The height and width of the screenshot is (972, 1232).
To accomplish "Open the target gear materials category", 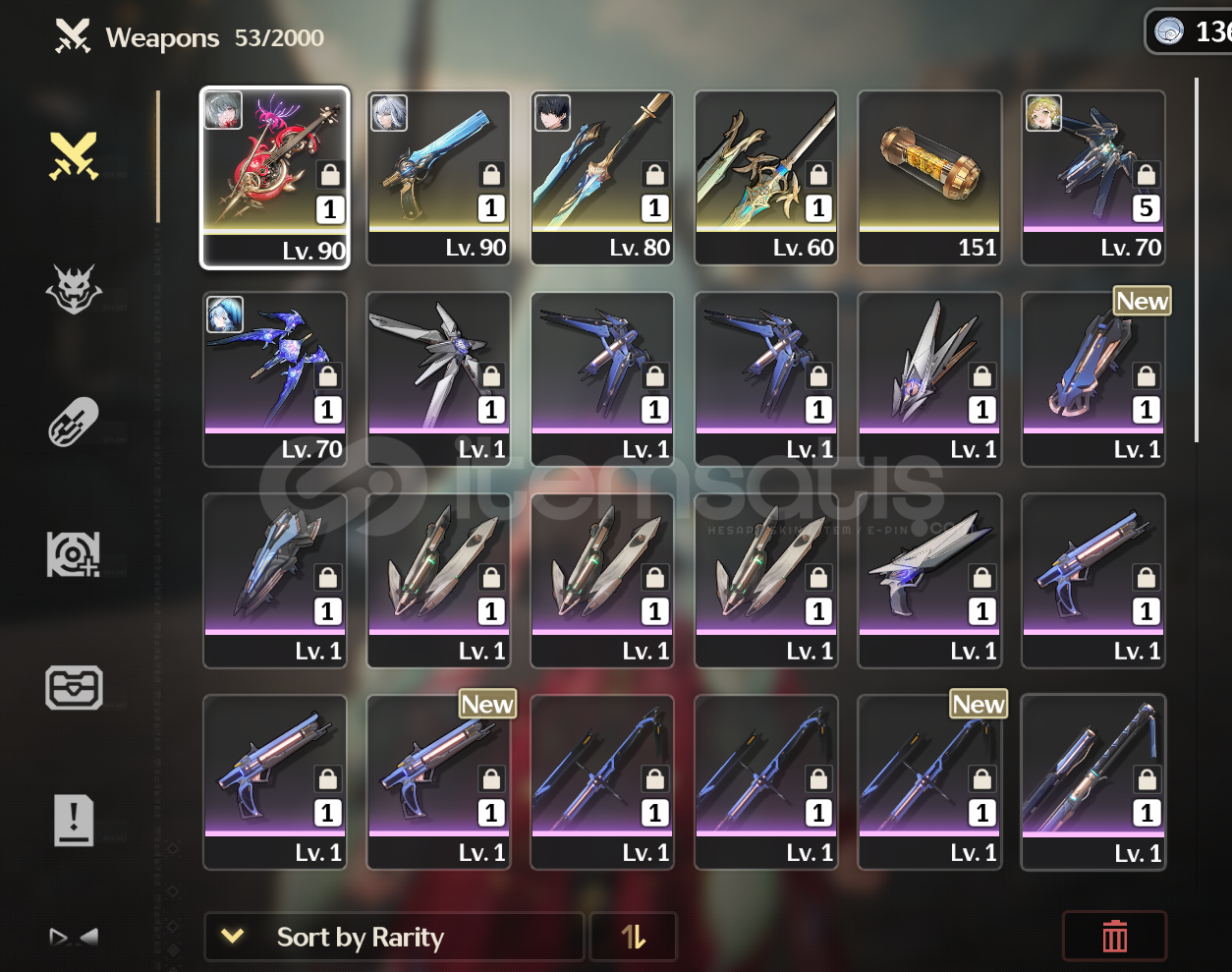I will click(x=74, y=554).
